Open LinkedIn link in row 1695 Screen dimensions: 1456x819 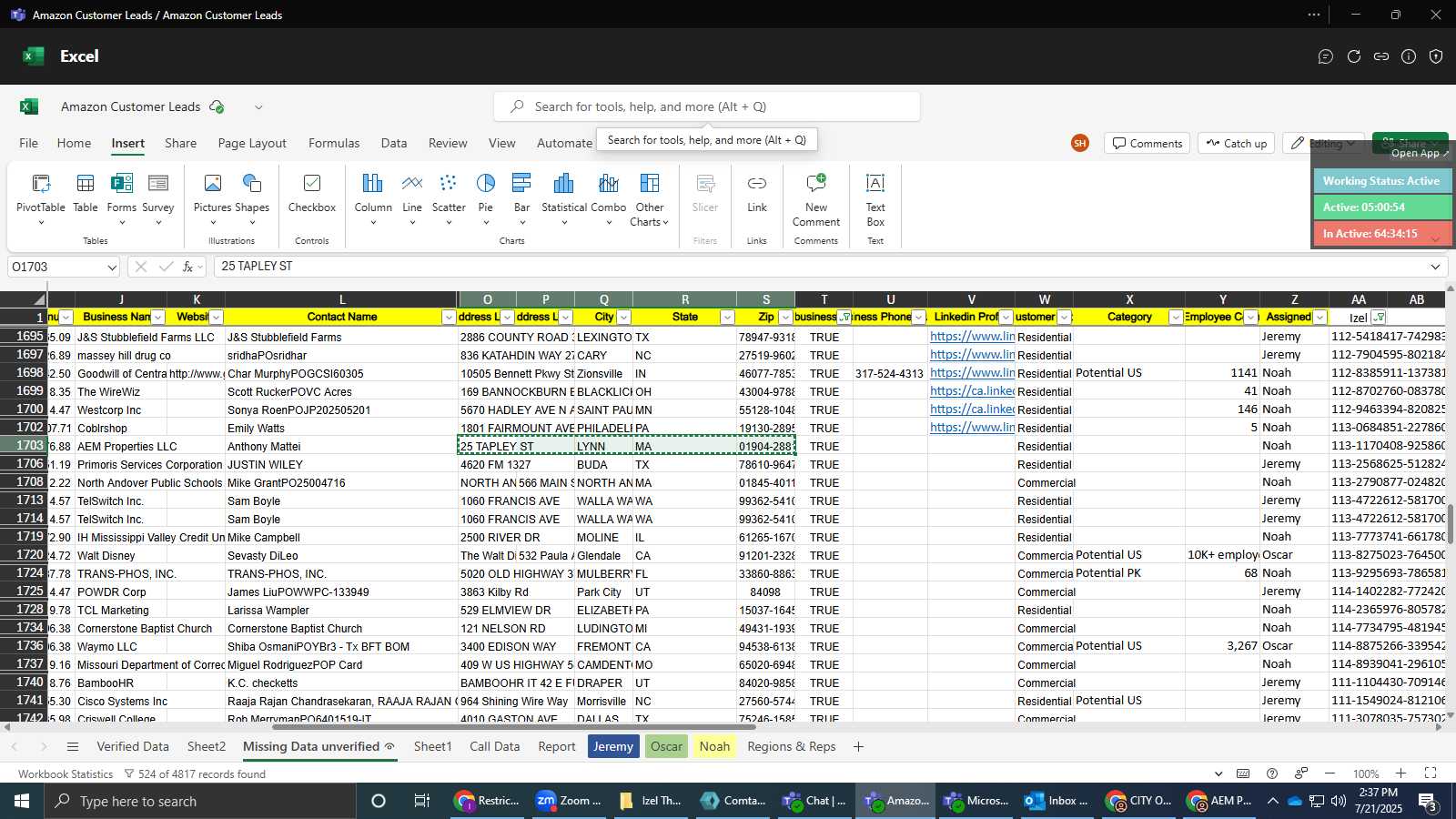pos(972,337)
